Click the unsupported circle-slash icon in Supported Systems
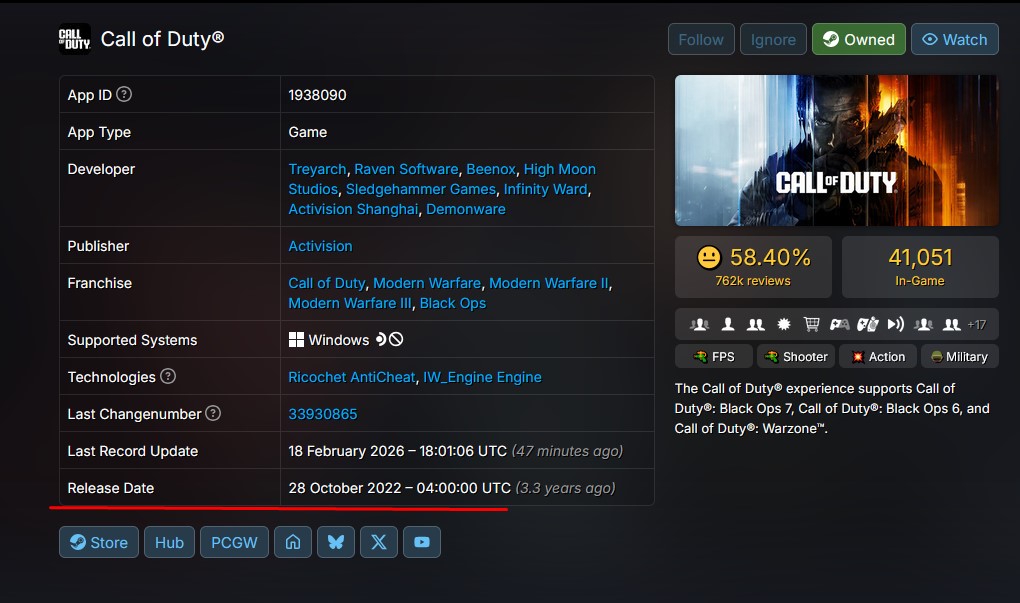 click(396, 339)
